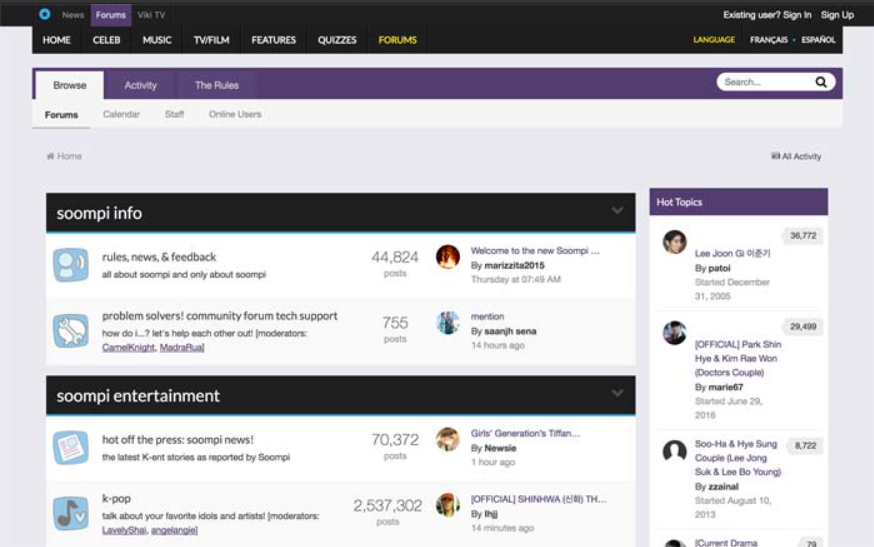Click the Soompi logo icon
This screenshot has width=874, height=547.
44,14
